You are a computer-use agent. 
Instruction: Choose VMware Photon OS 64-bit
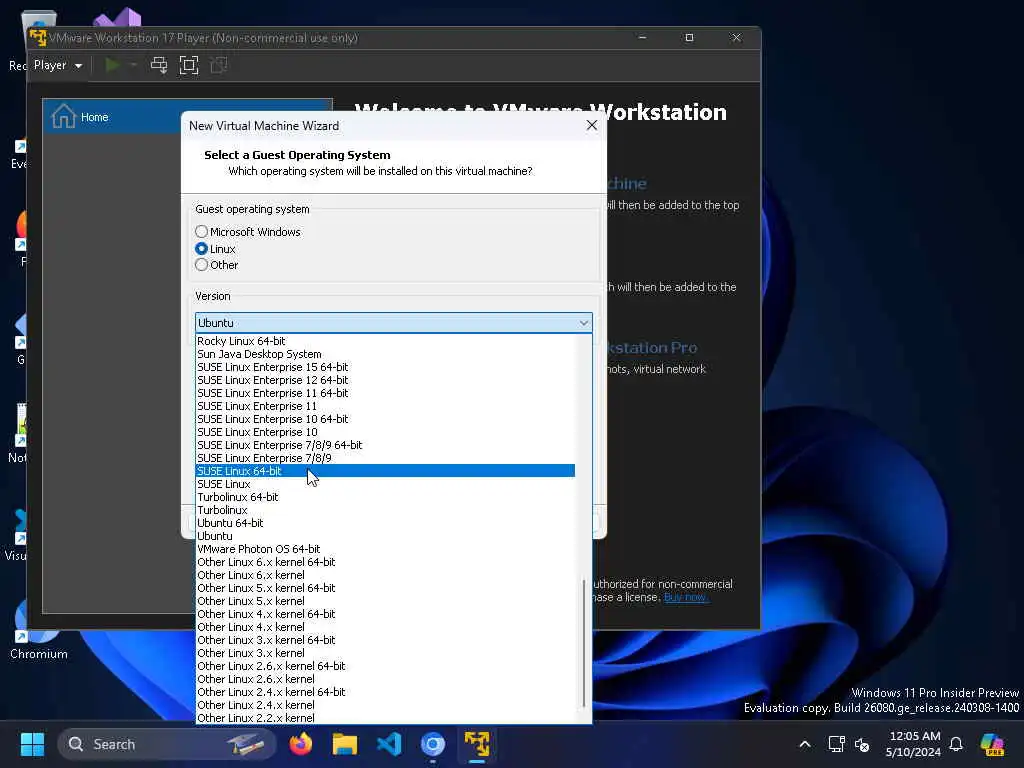point(385,549)
